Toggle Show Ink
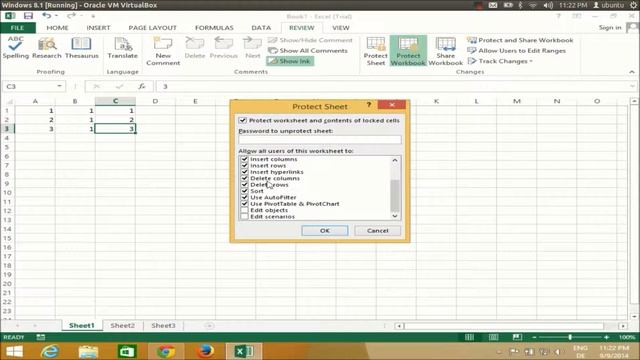This screenshot has width=640, height=360. [x=290, y=61]
